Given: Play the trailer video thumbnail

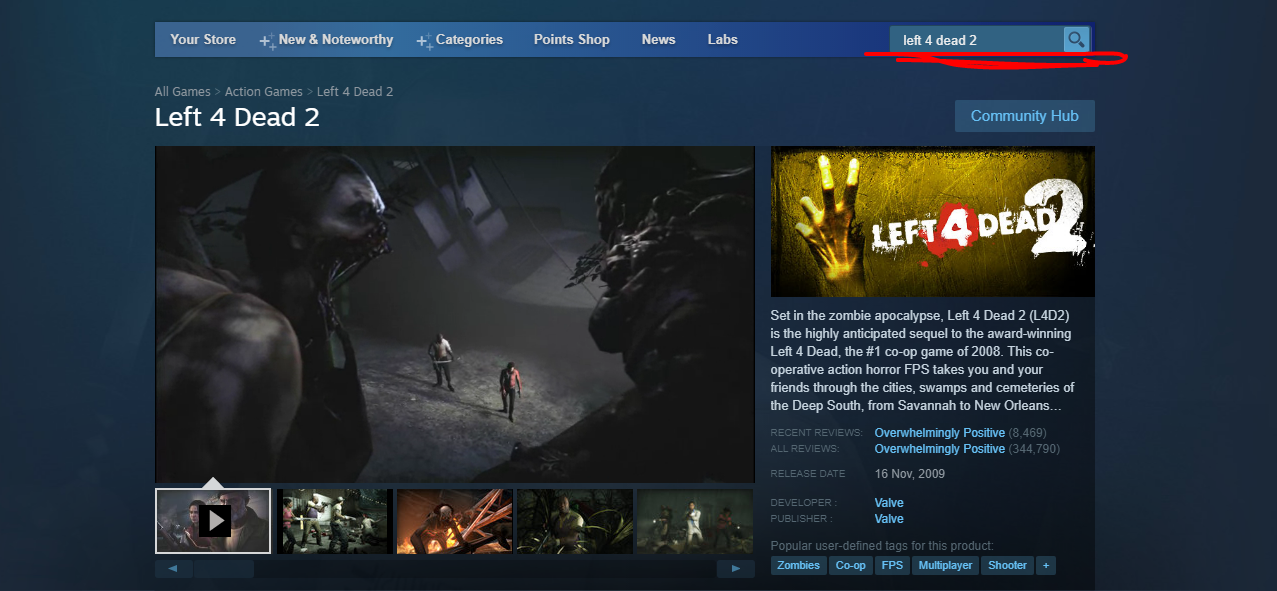Looking at the screenshot, I should (x=213, y=521).
